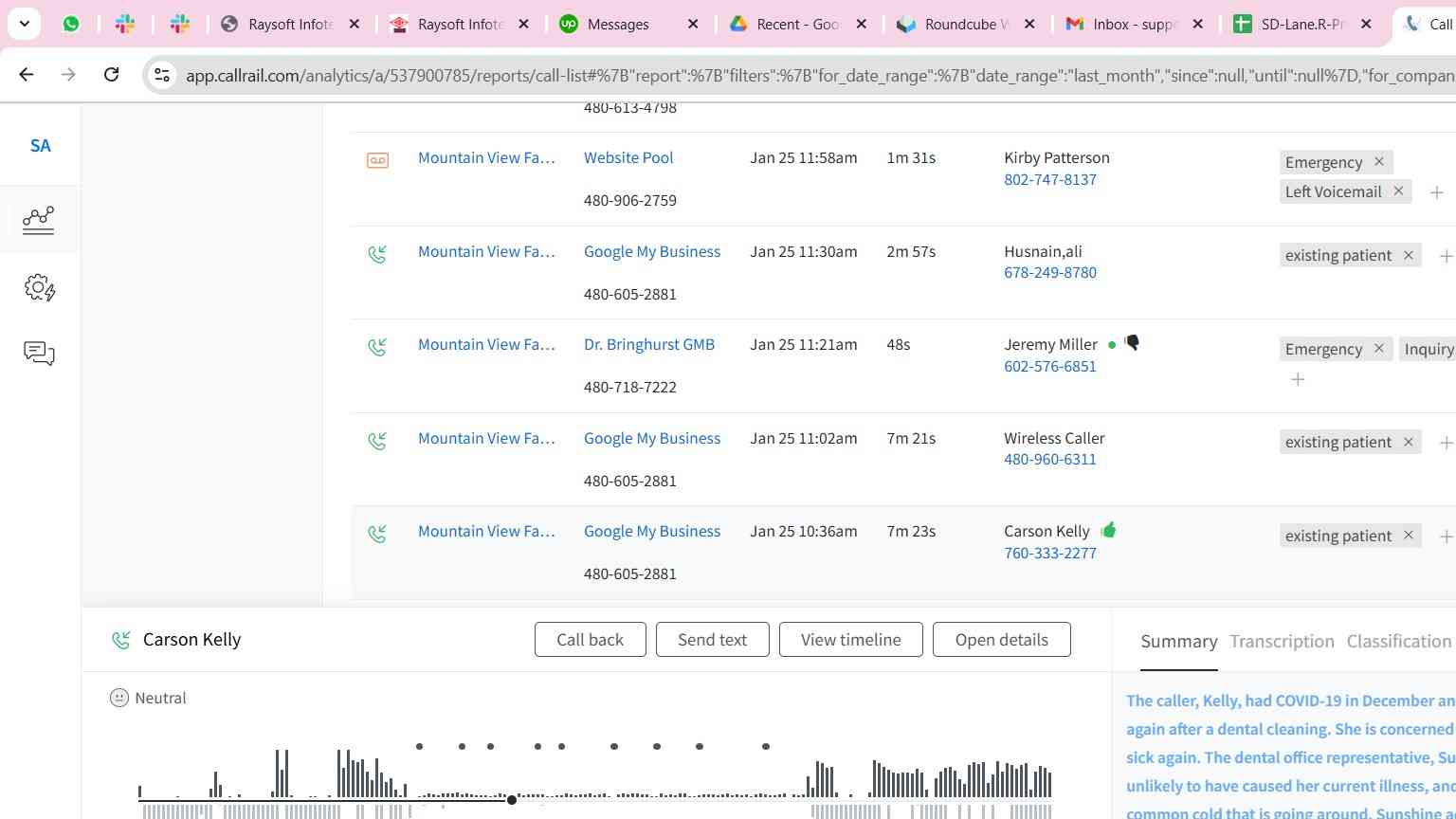1456x819 pixels.
Task: Open Dr. Bringhurst GMB source link
Action: tap(649, 345)
